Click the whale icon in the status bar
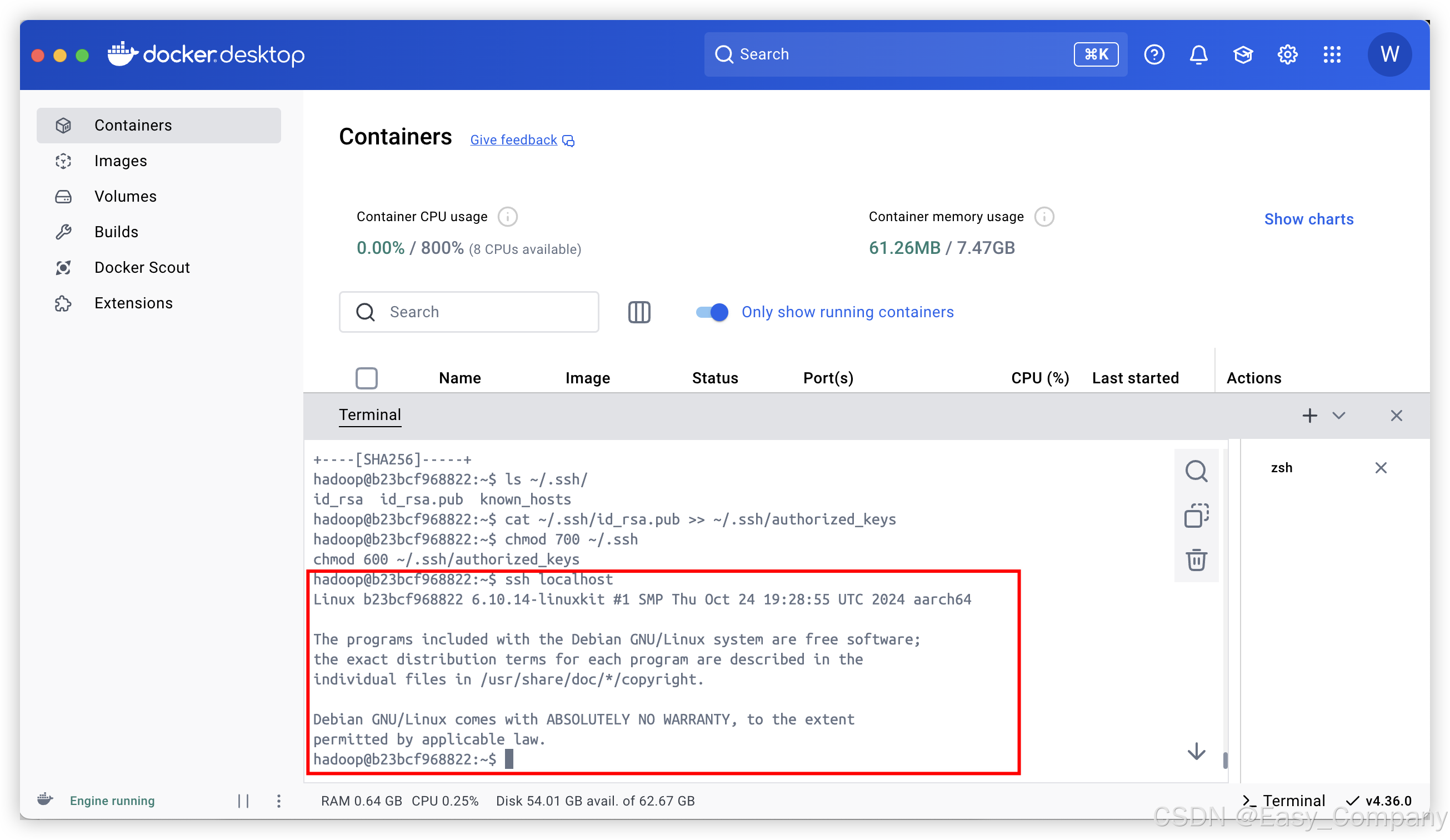 [x=45, y=800]
